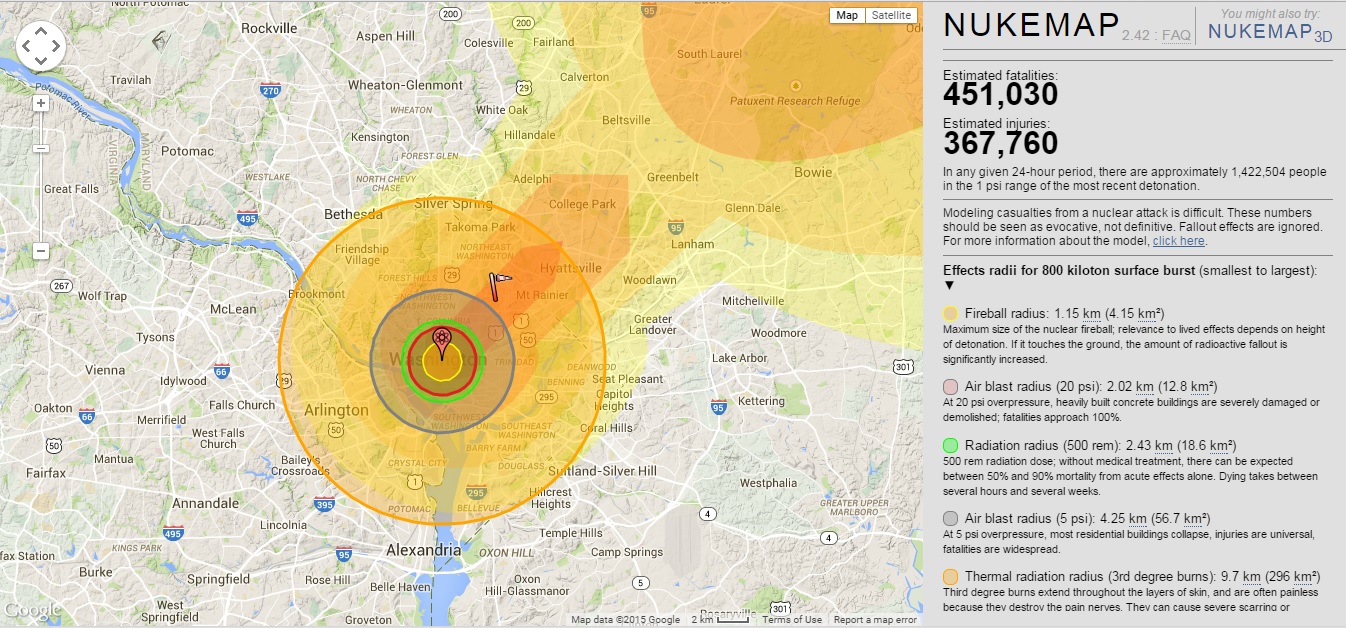Click the zoom slider handle

point(41,148)
